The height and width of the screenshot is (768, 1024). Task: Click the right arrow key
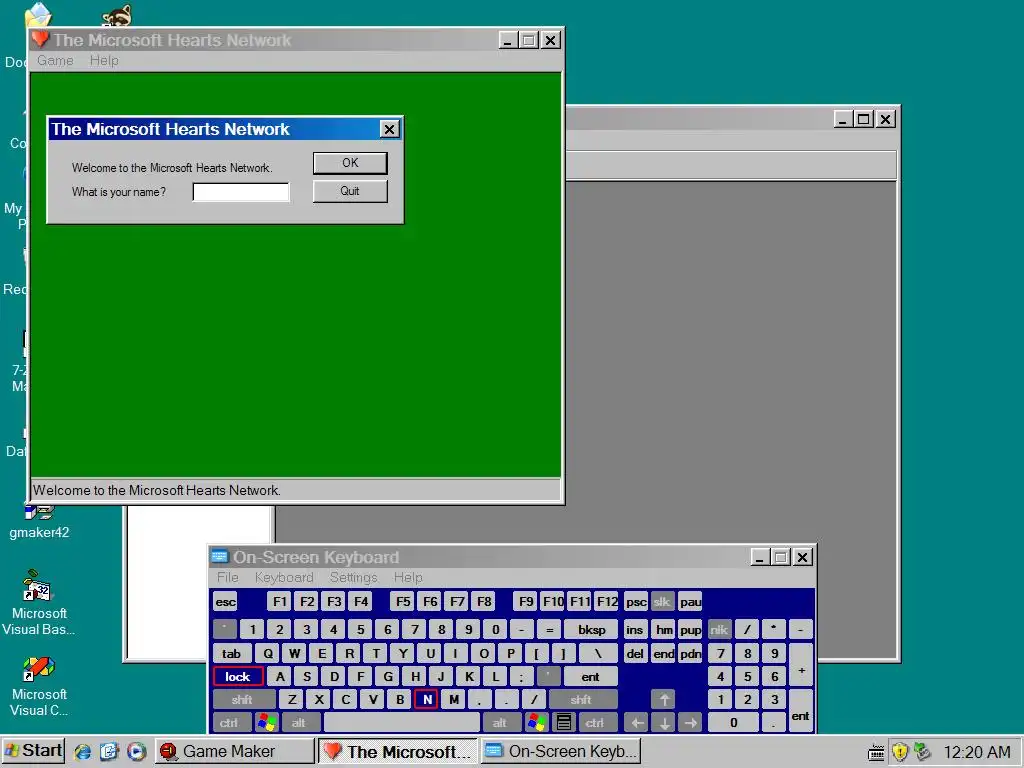[x=690, y=723]
